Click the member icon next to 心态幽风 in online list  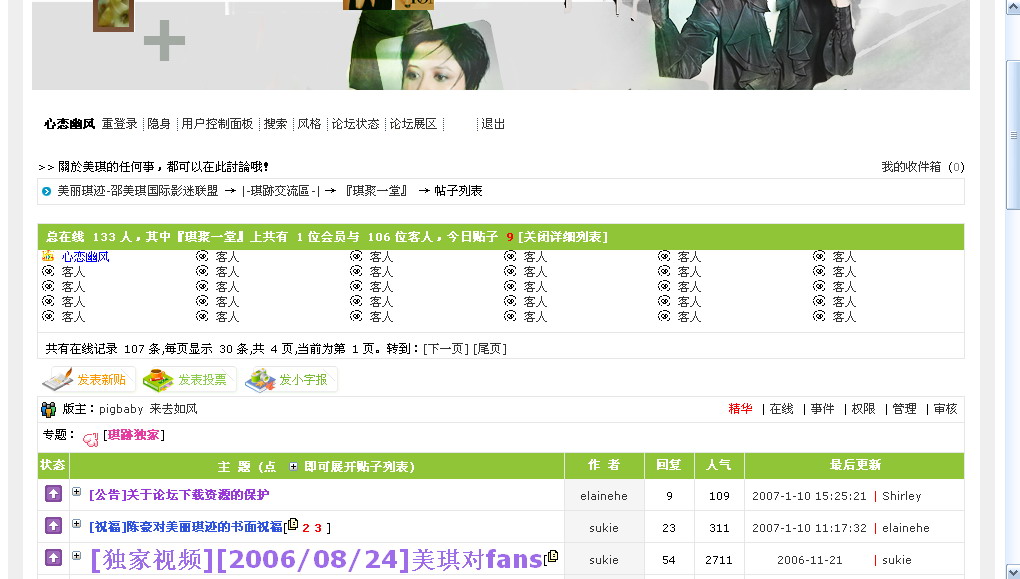tap(48, 257)
